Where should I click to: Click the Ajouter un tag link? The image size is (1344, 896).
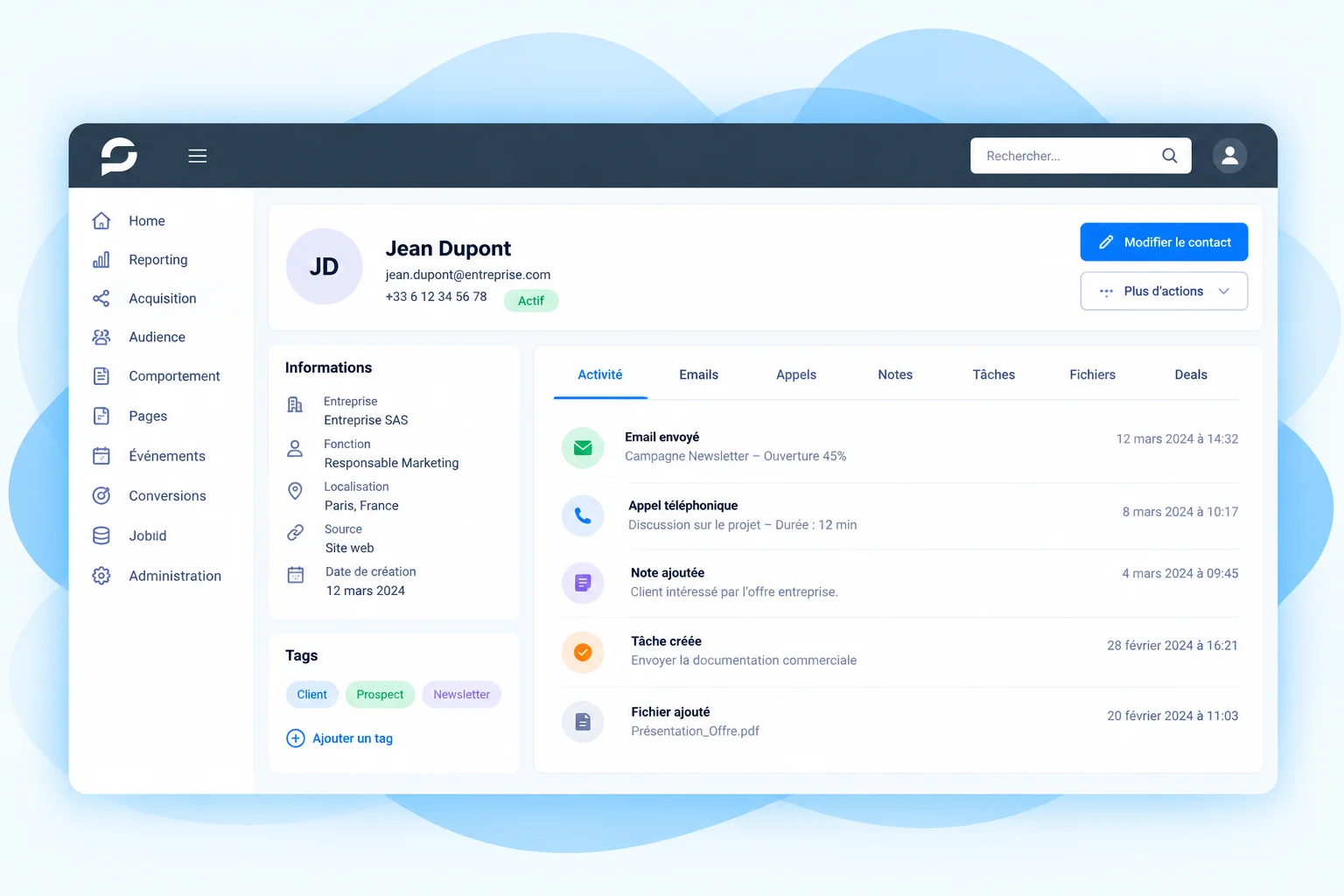tap(339, 738)
